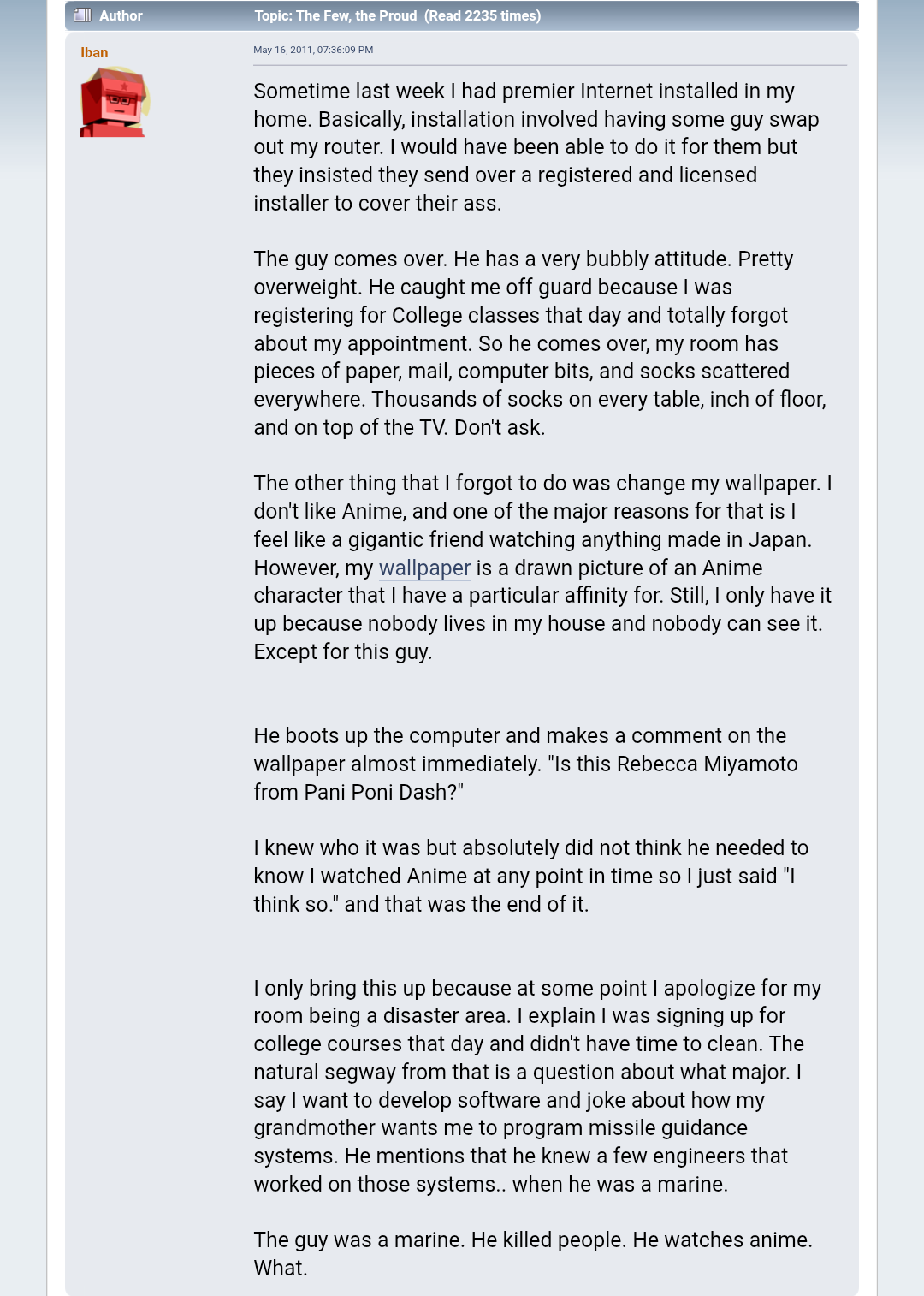Click the "Author" column header label
The image size is (924, 1296).
click(x=121, y=15)
